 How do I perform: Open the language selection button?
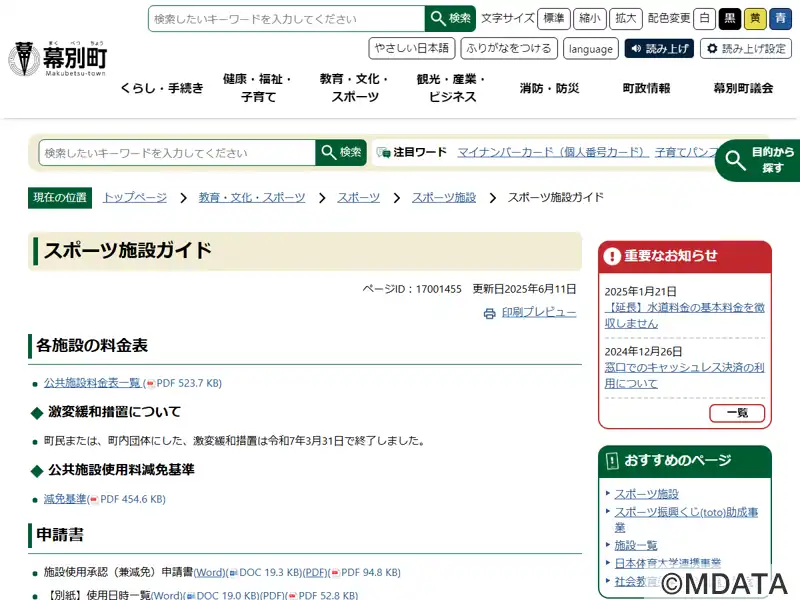[590, 48]
